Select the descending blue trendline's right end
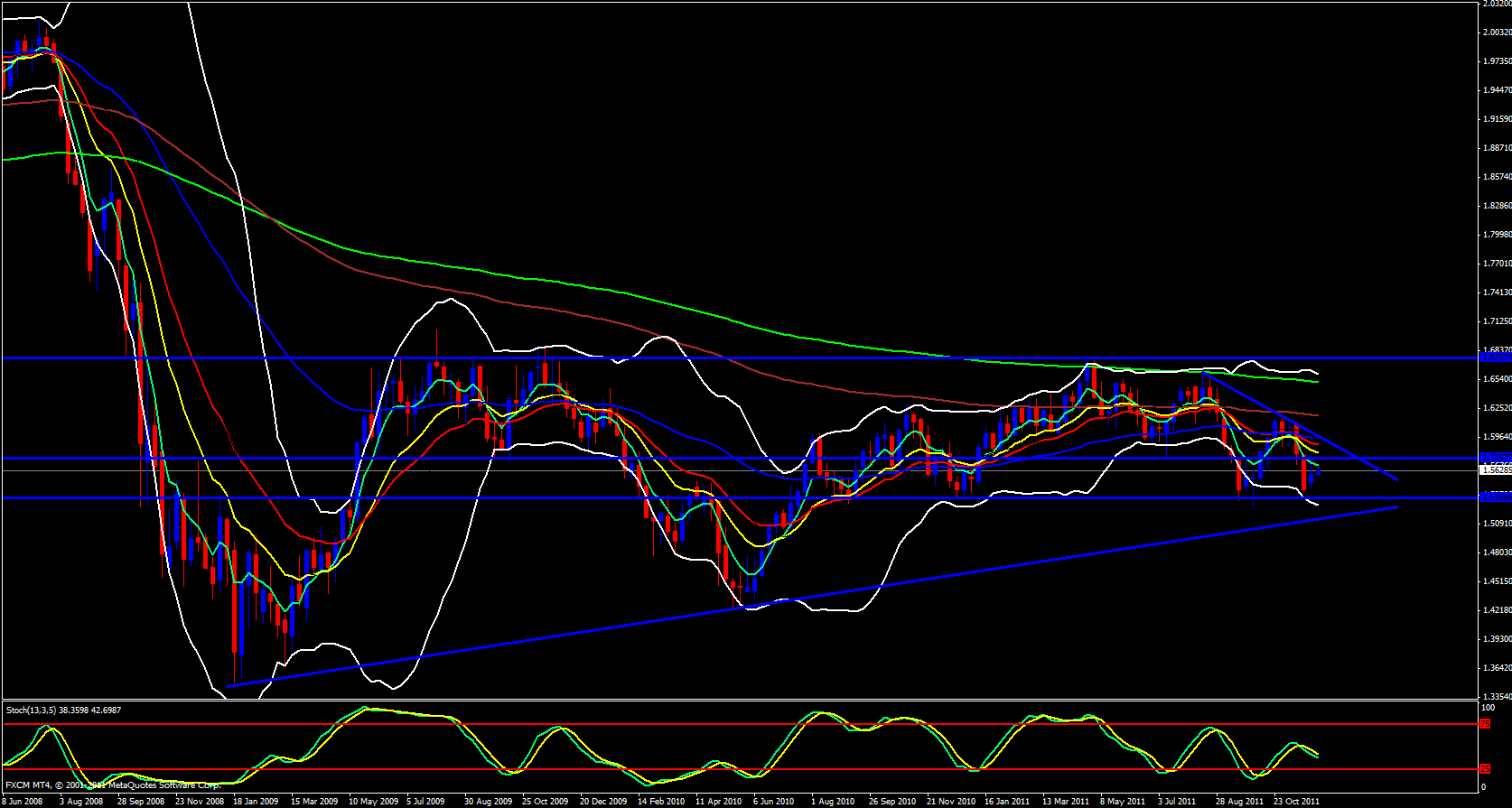 tap(1396, 479)
